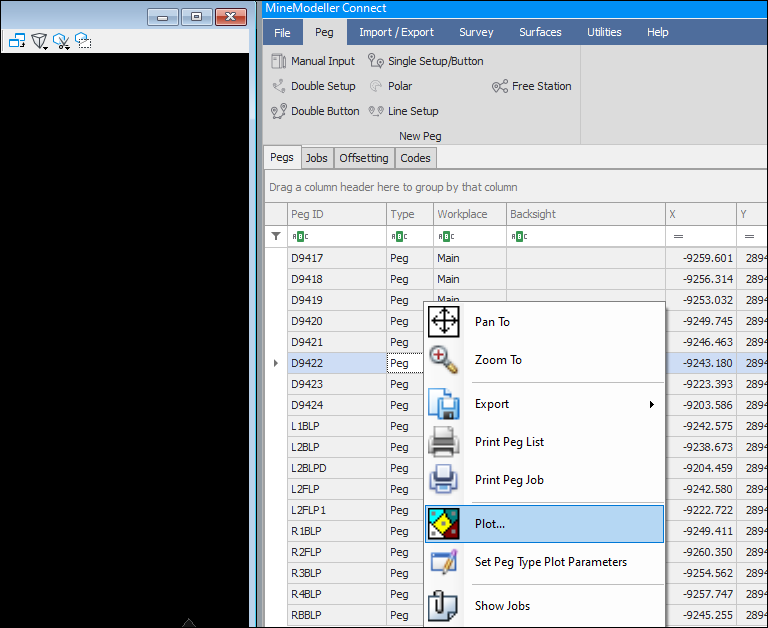Open the Survey ribbon tab
The image size is (768, 628).
(x=476, y=32)
